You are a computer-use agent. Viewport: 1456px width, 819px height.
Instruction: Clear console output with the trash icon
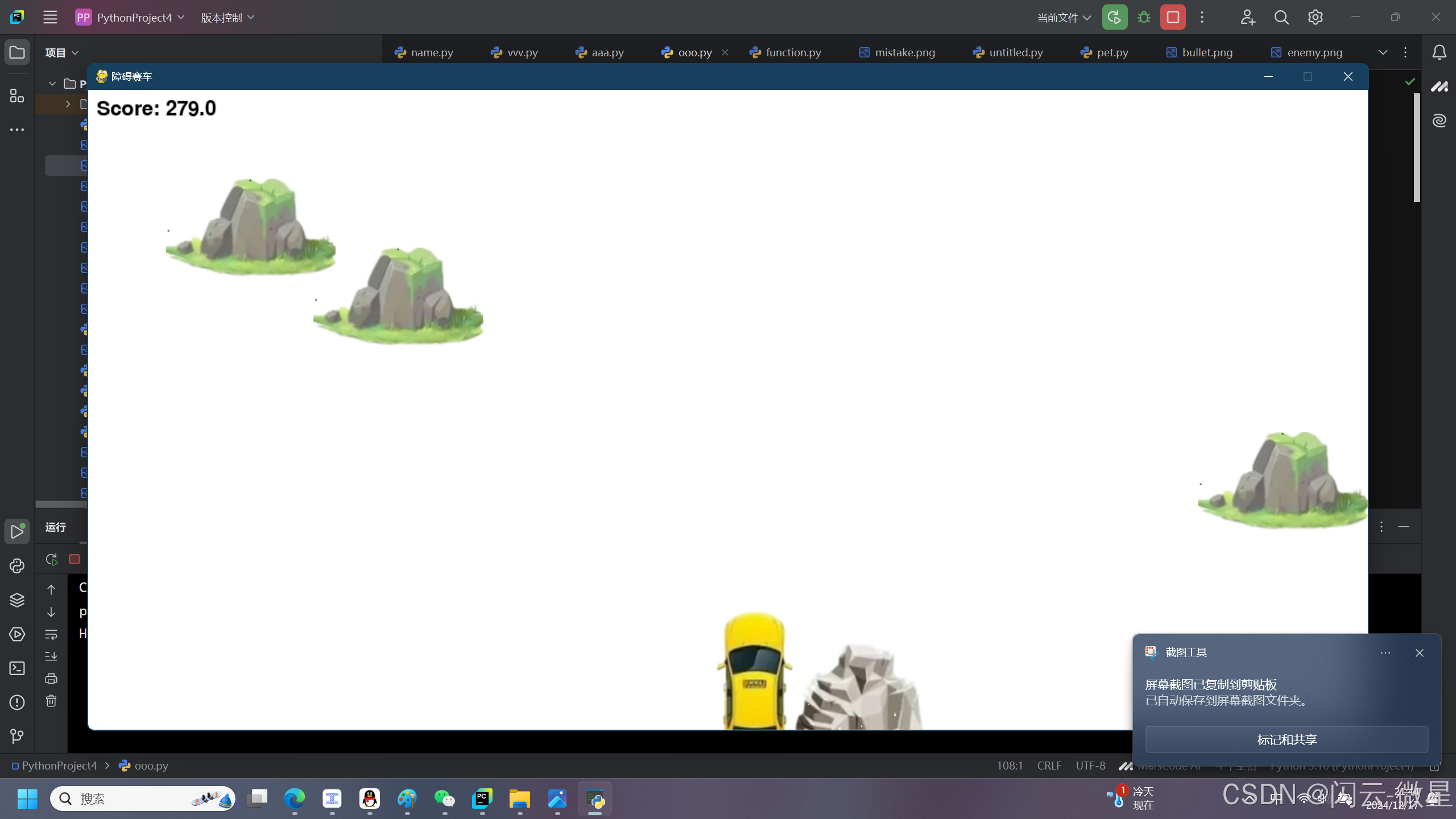tap(51, 701)
